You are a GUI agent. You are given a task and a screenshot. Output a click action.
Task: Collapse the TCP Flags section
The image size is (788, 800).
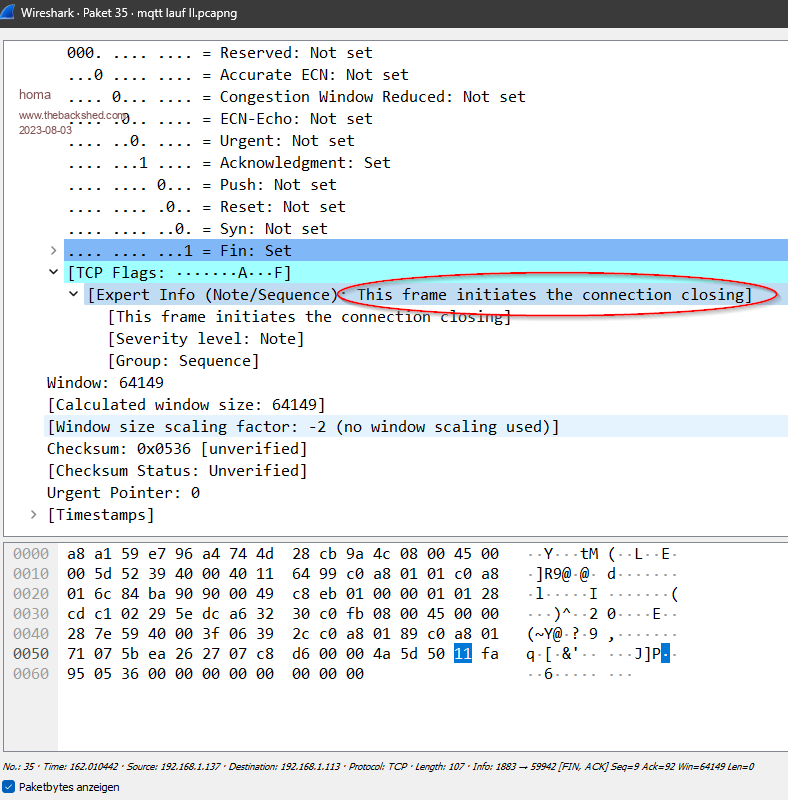coord(53,273)
